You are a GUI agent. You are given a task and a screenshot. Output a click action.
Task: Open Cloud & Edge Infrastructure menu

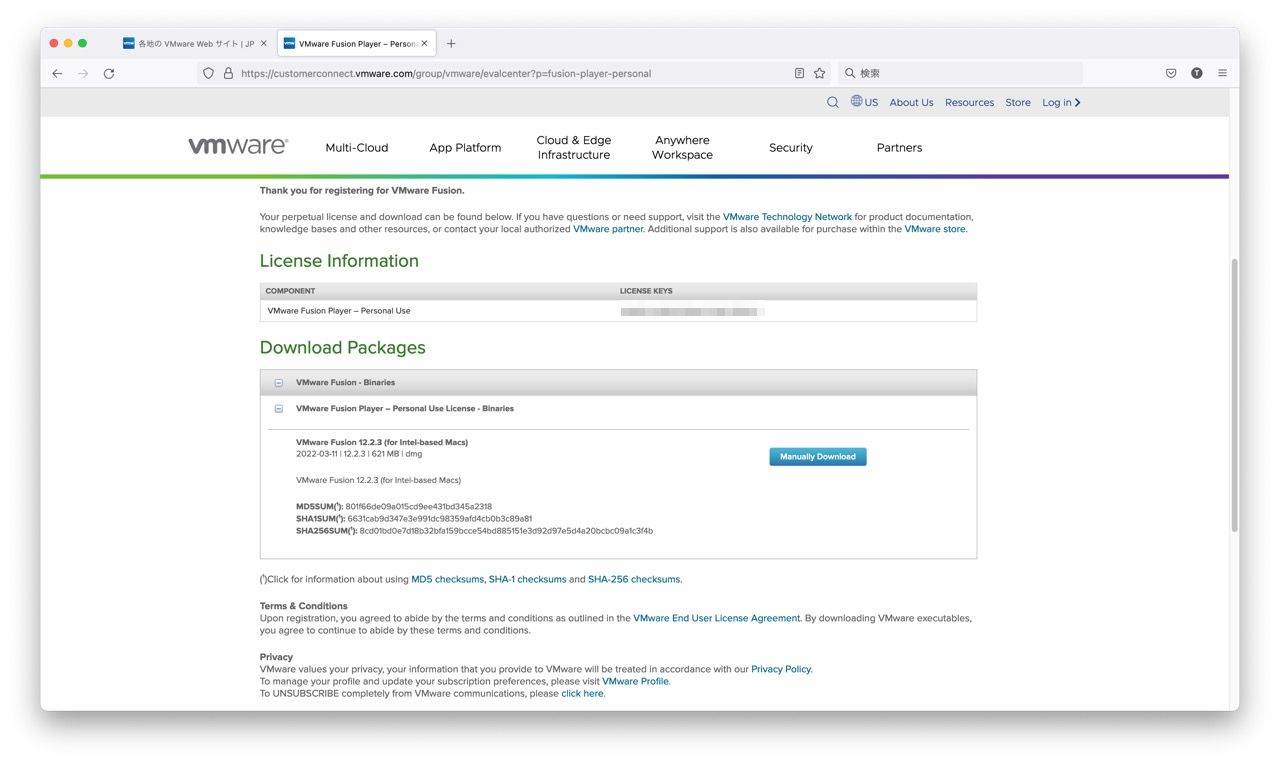pos(574,147)
